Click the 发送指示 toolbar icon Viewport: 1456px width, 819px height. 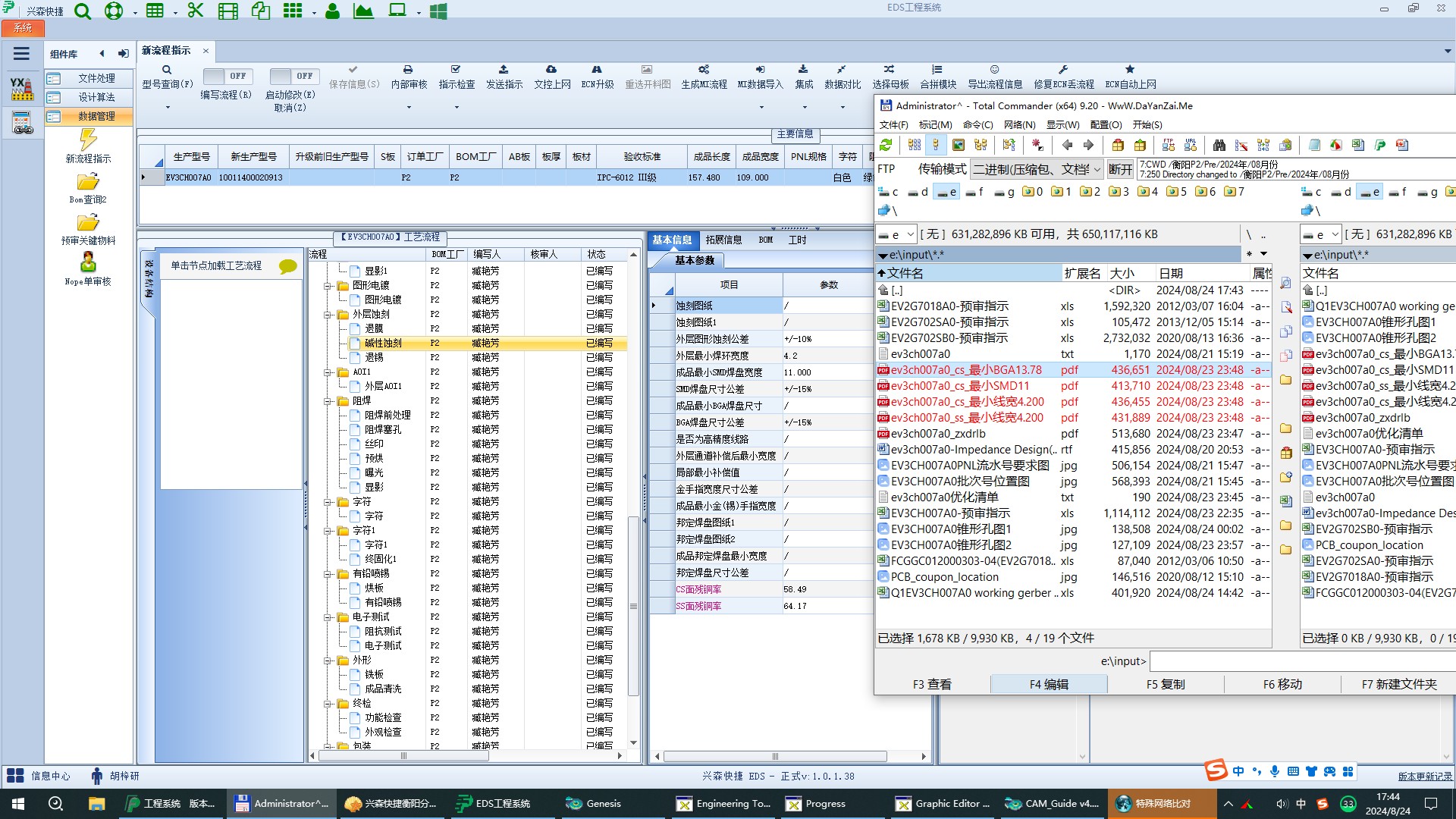pos(504,70)
